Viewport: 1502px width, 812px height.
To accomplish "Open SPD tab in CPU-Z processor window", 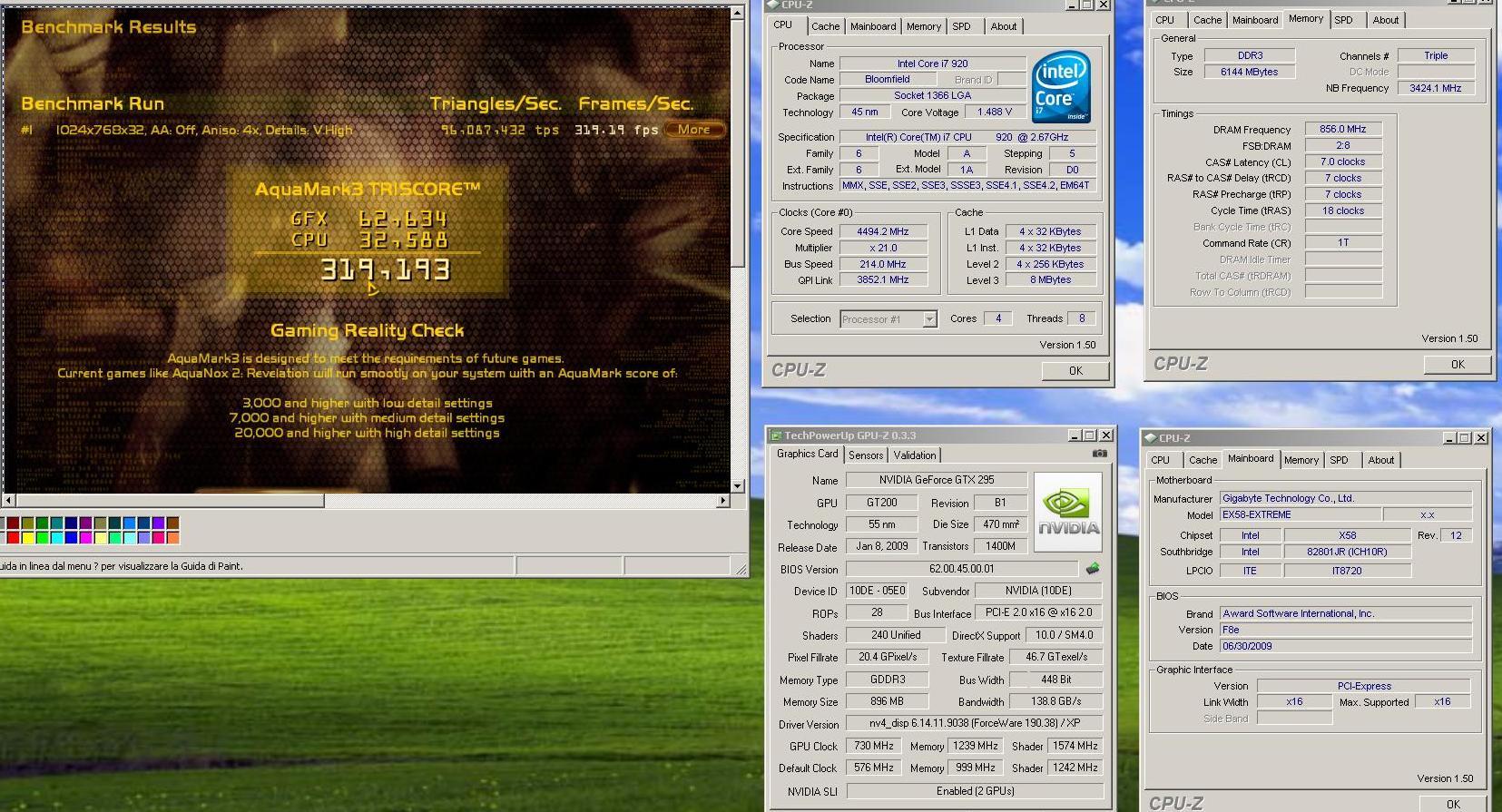I will click(x=962, y=26).
